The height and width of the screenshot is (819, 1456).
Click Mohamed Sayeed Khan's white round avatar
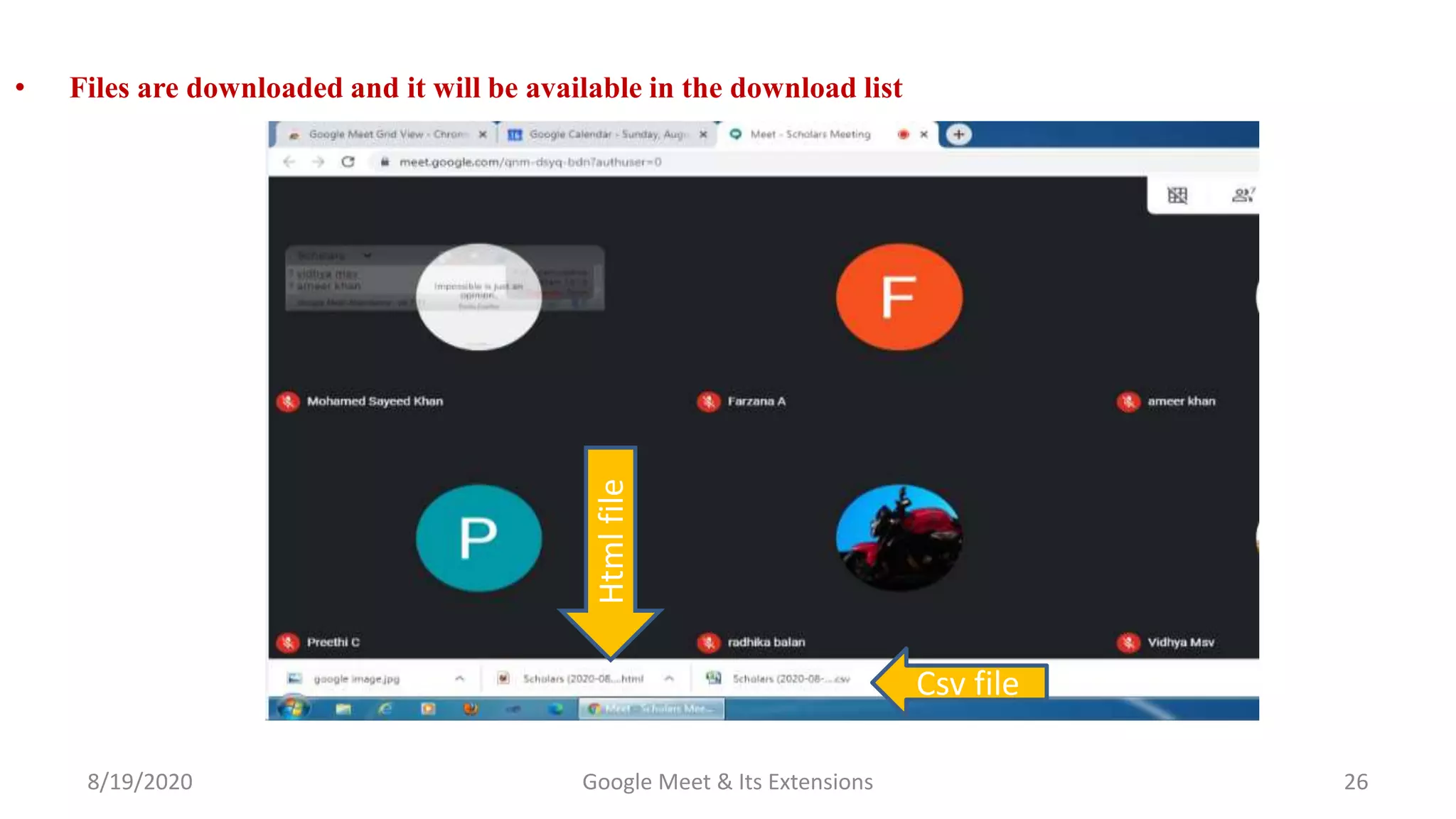click(478, 296)
